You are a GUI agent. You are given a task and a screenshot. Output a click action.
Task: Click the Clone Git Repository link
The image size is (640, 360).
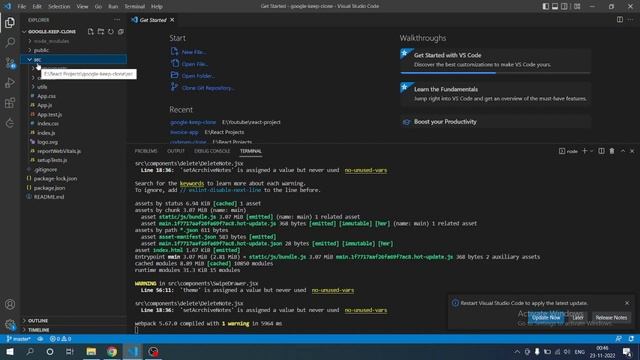[x=208, y=88]
